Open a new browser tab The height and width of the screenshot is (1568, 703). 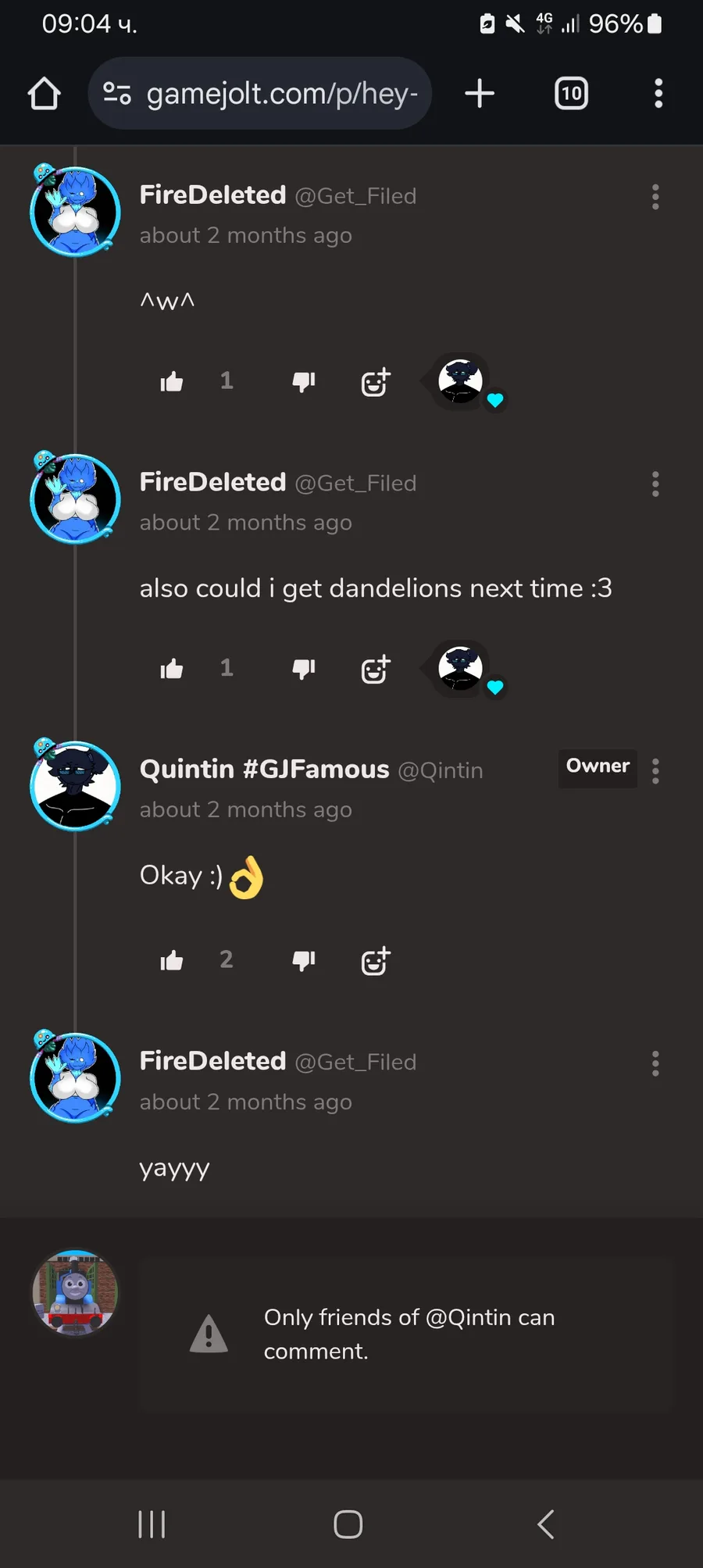point(480,93)
